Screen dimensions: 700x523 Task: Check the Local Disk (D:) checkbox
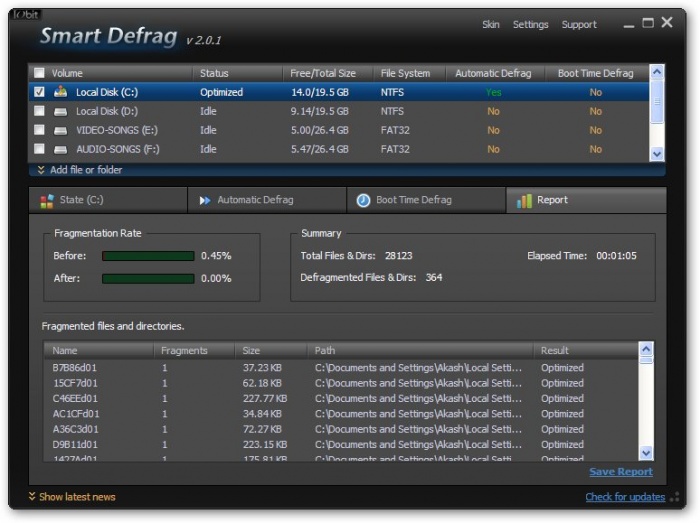click(39, 111)
